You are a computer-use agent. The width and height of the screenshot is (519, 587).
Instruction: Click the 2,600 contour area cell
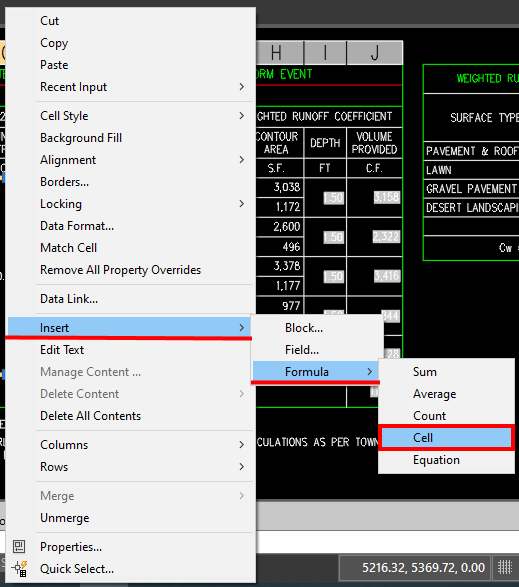pos(280,227)
